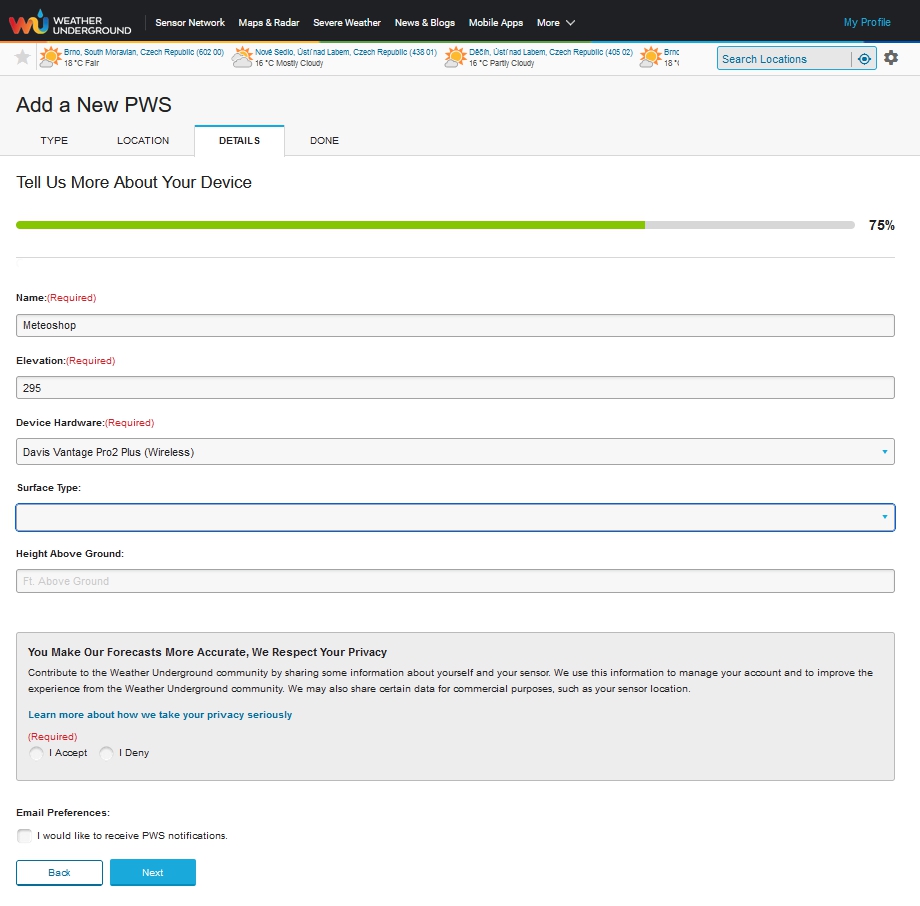Click the locate me target icon

pyautogui.click(x=864, y=59)
